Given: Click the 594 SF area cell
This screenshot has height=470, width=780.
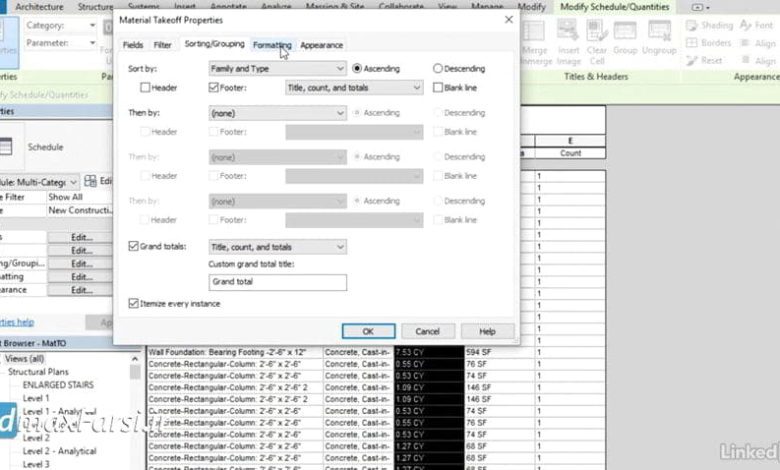Looking at the screenshot, I should point(499,352).
